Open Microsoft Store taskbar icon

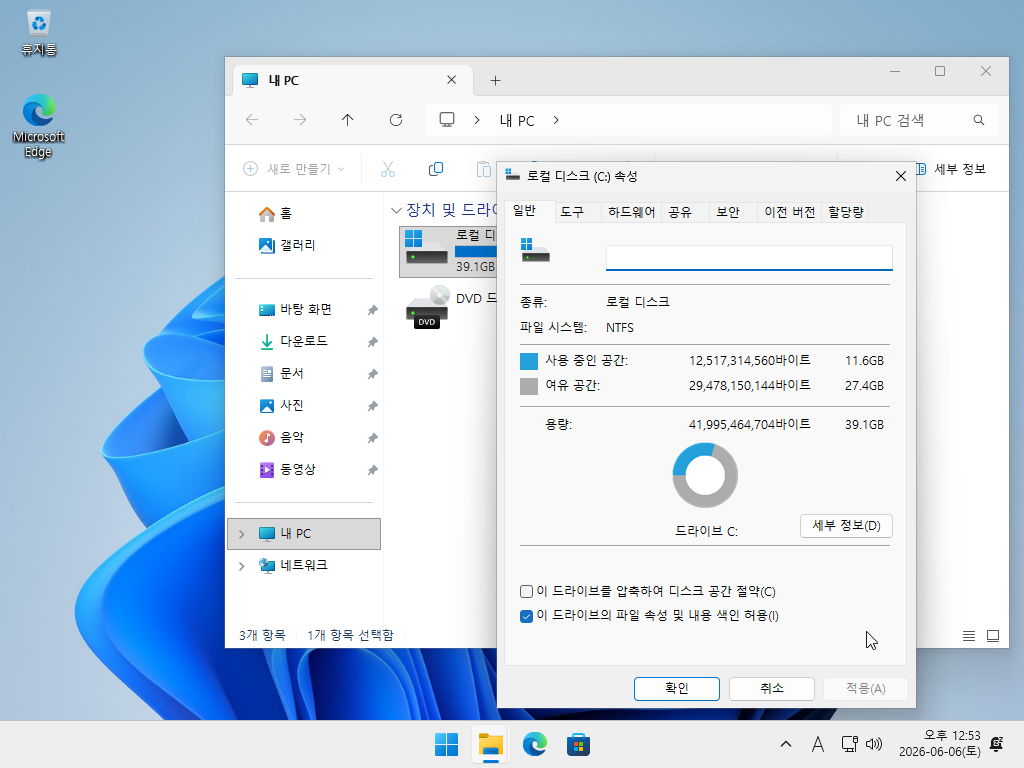[578, 744]
